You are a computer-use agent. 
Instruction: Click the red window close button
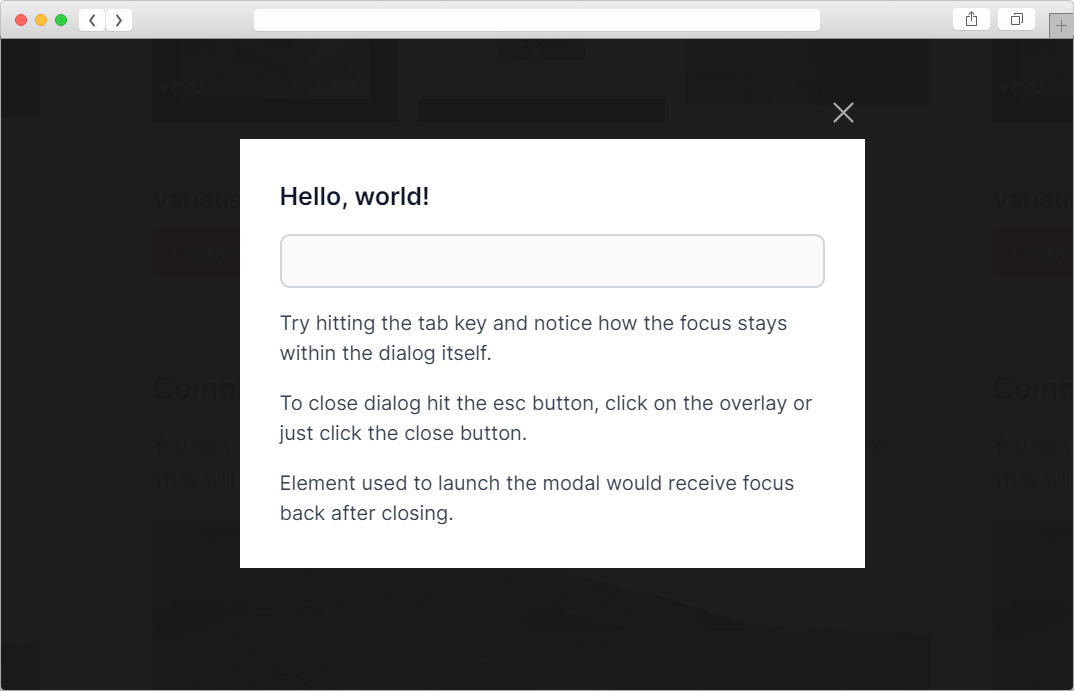point(21,20)
